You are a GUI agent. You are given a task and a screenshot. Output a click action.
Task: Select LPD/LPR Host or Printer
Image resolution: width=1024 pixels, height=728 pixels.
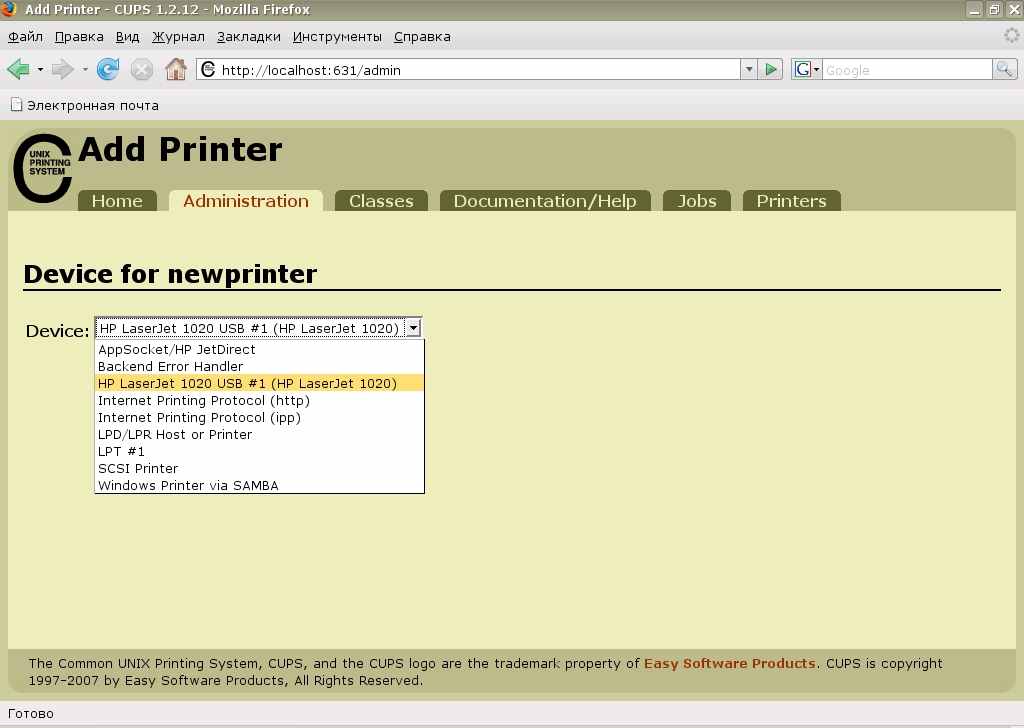click(x=259, y=434)
